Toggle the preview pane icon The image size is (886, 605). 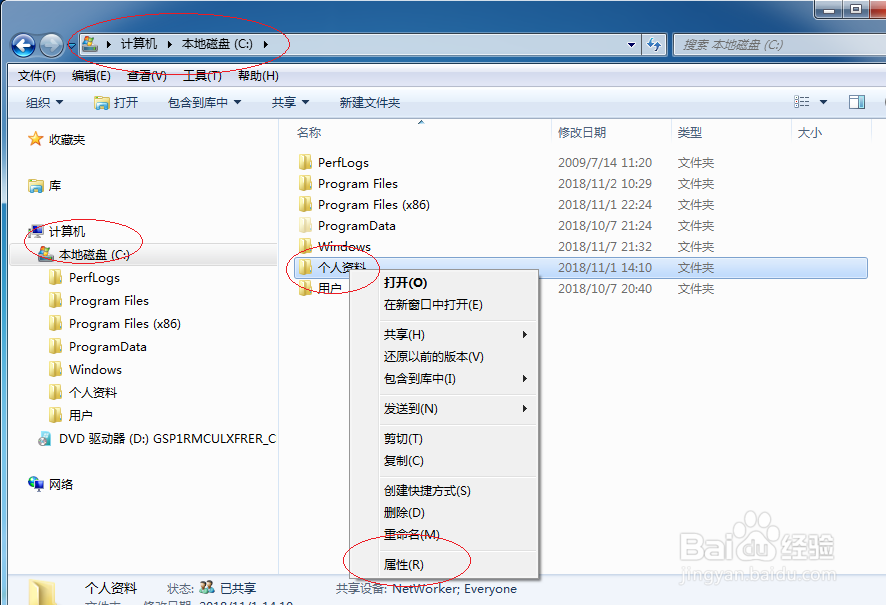857,102
